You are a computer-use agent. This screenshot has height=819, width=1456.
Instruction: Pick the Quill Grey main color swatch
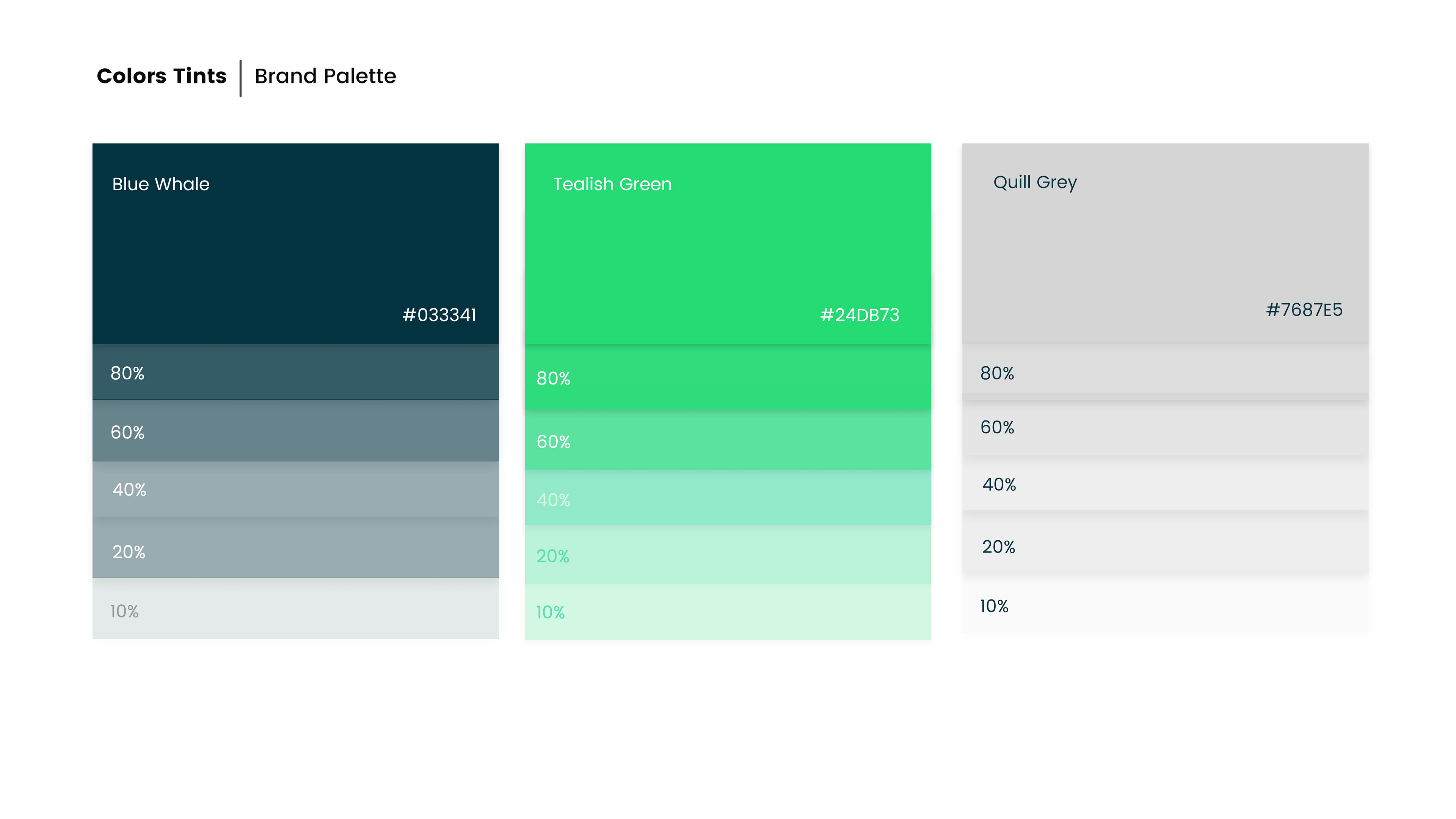point(1165,243)
